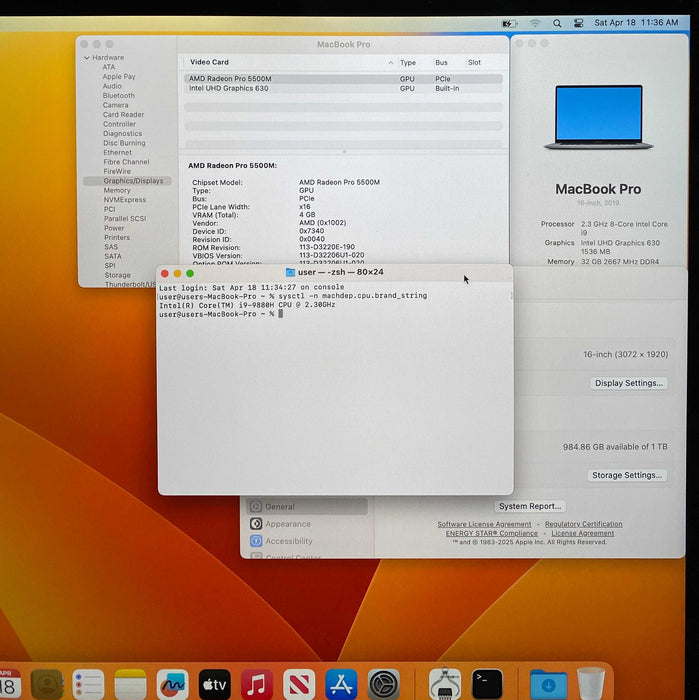Select the AMD Radeon Pro 5500M row

pos(343,79)
